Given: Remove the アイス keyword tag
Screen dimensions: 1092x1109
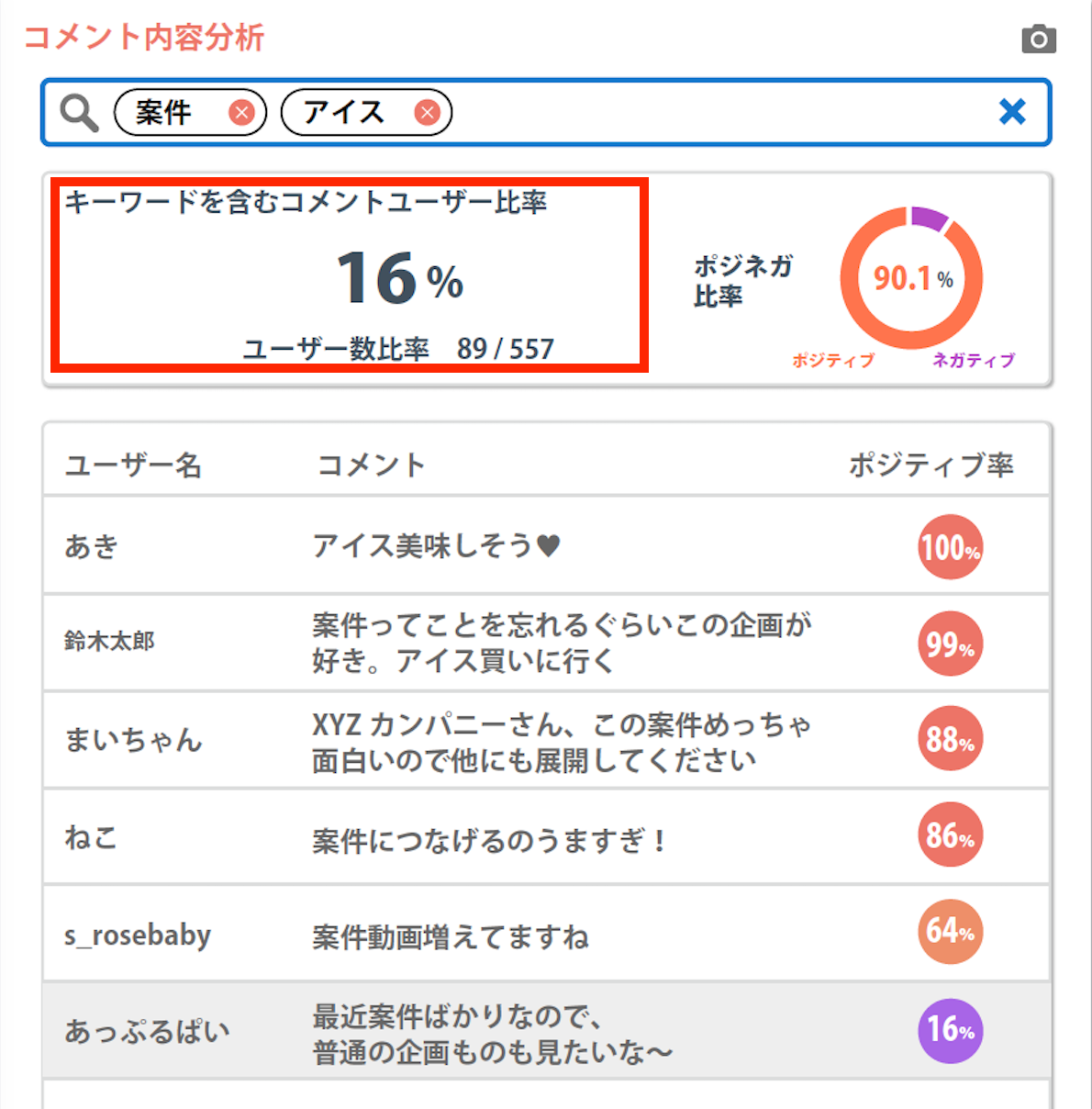Looking at the screenshot, I should tap(427, 113).
